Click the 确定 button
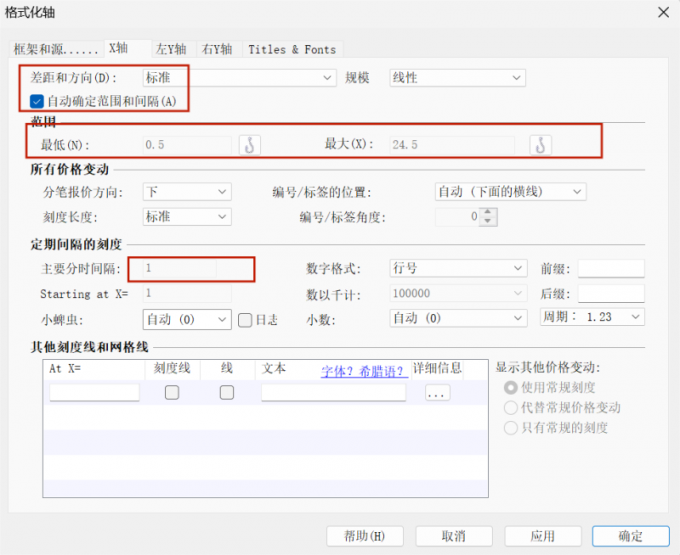The width and height of the screenshot is (680, 555). point(630,535)
